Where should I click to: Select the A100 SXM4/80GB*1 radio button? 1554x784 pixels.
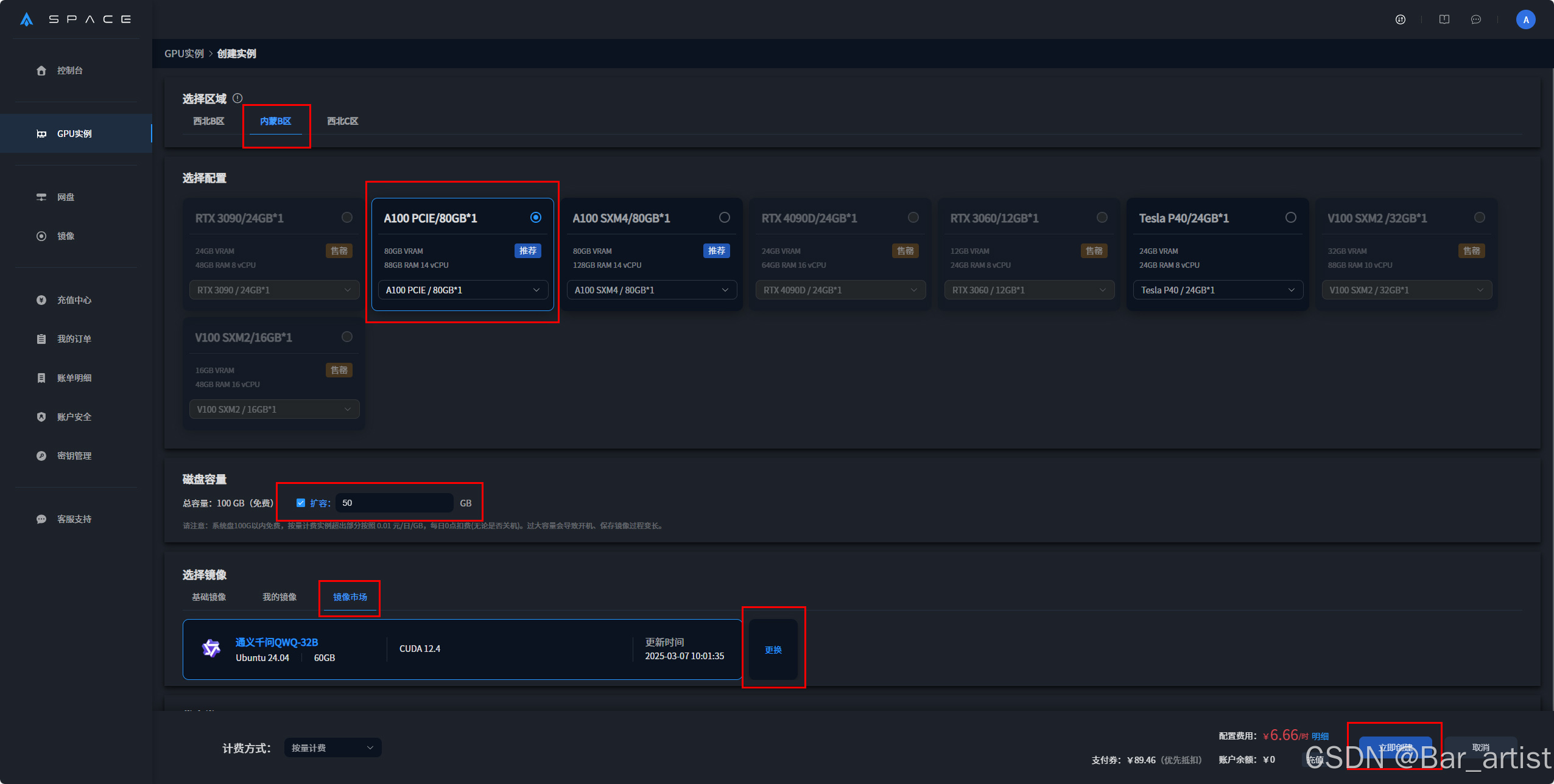pos(724,217)
